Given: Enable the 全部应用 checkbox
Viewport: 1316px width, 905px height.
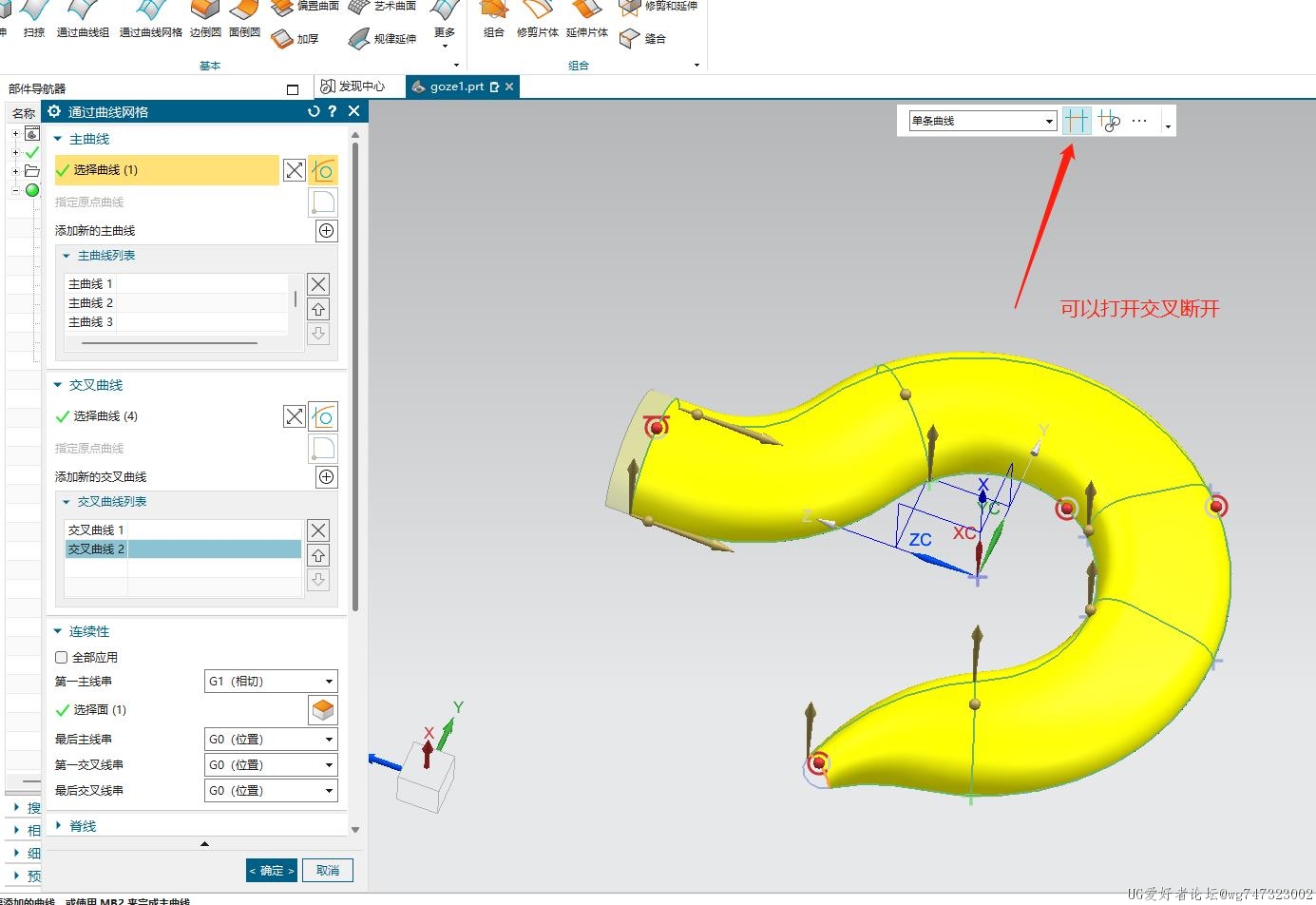Looking at the screenshot, I should click(62, 657).
